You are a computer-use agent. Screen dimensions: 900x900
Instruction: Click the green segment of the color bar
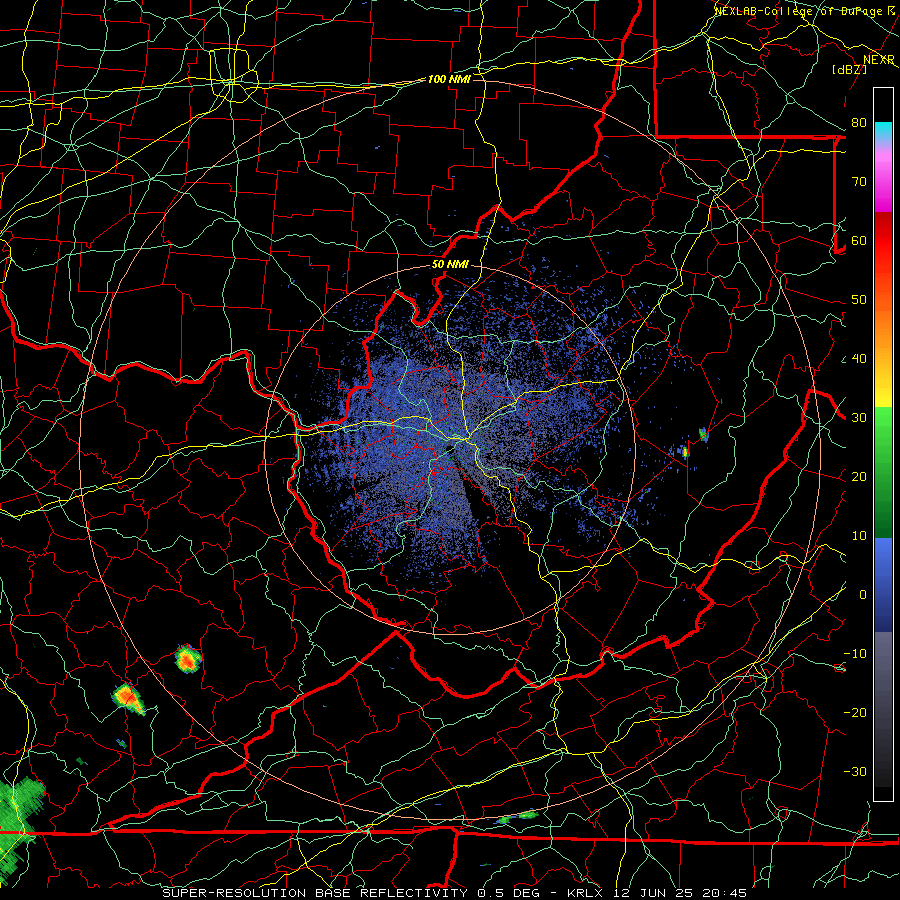pyautogui.click(x=883, y=472)
